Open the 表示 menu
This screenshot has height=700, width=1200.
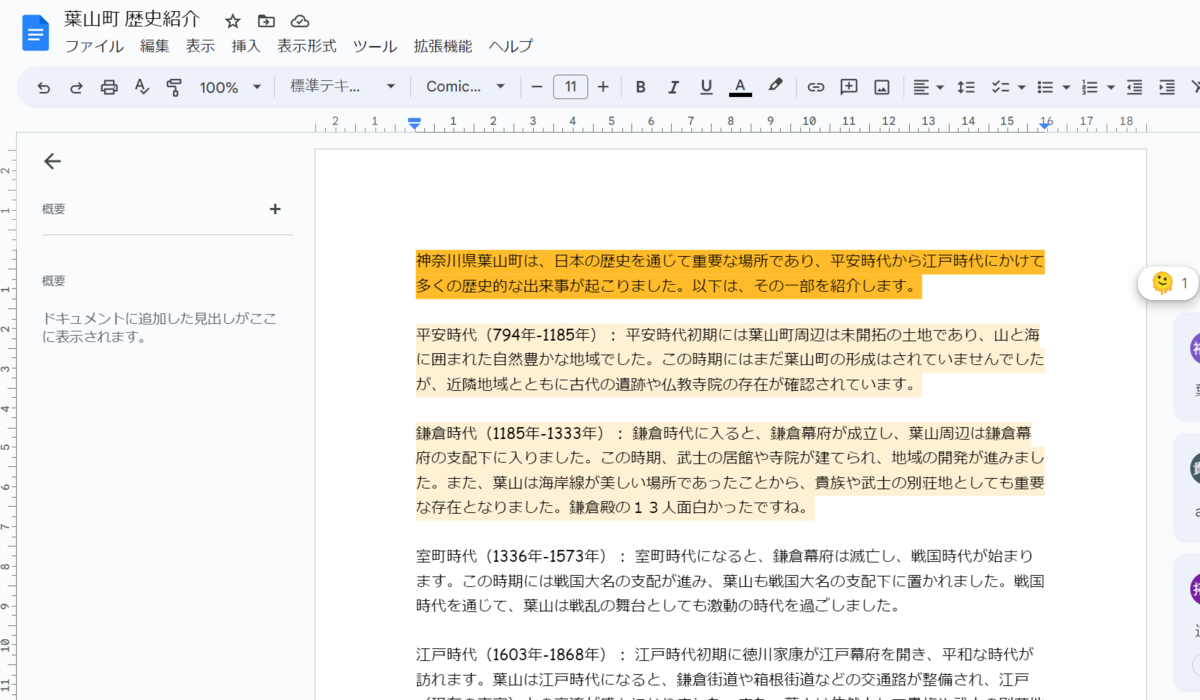[x=200, y=46]
